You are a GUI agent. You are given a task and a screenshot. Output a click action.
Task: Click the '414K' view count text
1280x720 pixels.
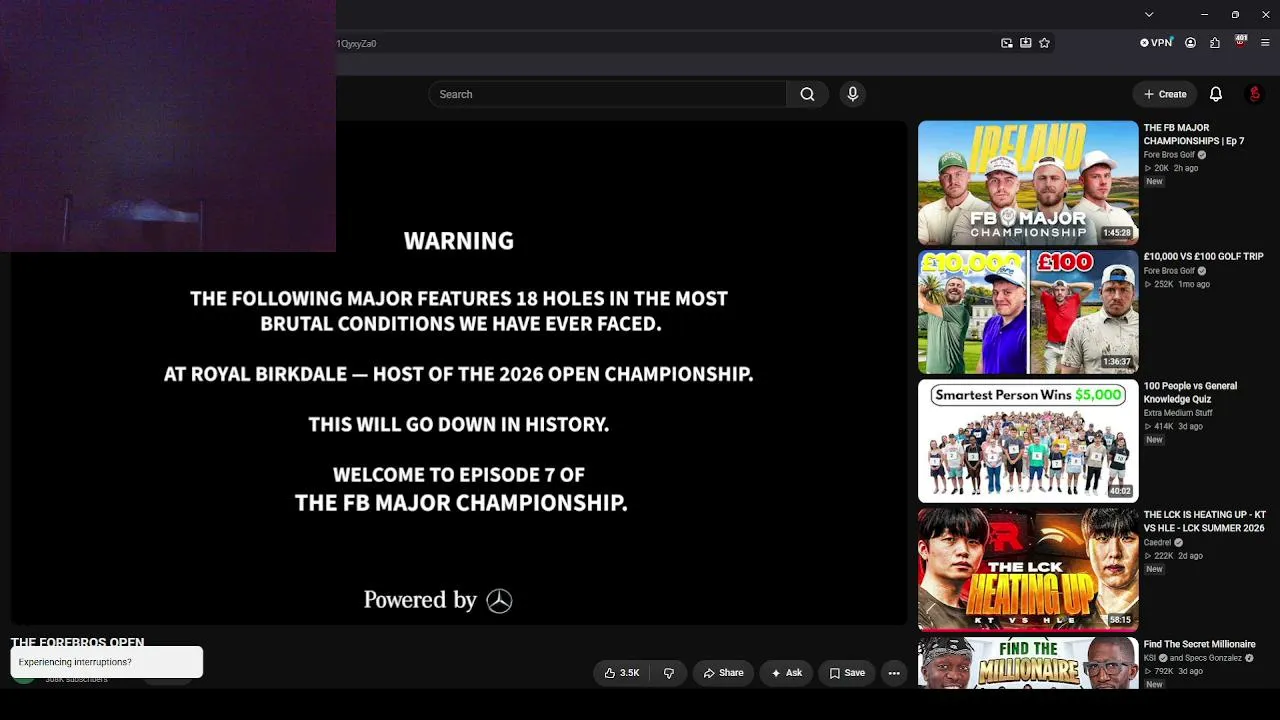click(1163, 426)
